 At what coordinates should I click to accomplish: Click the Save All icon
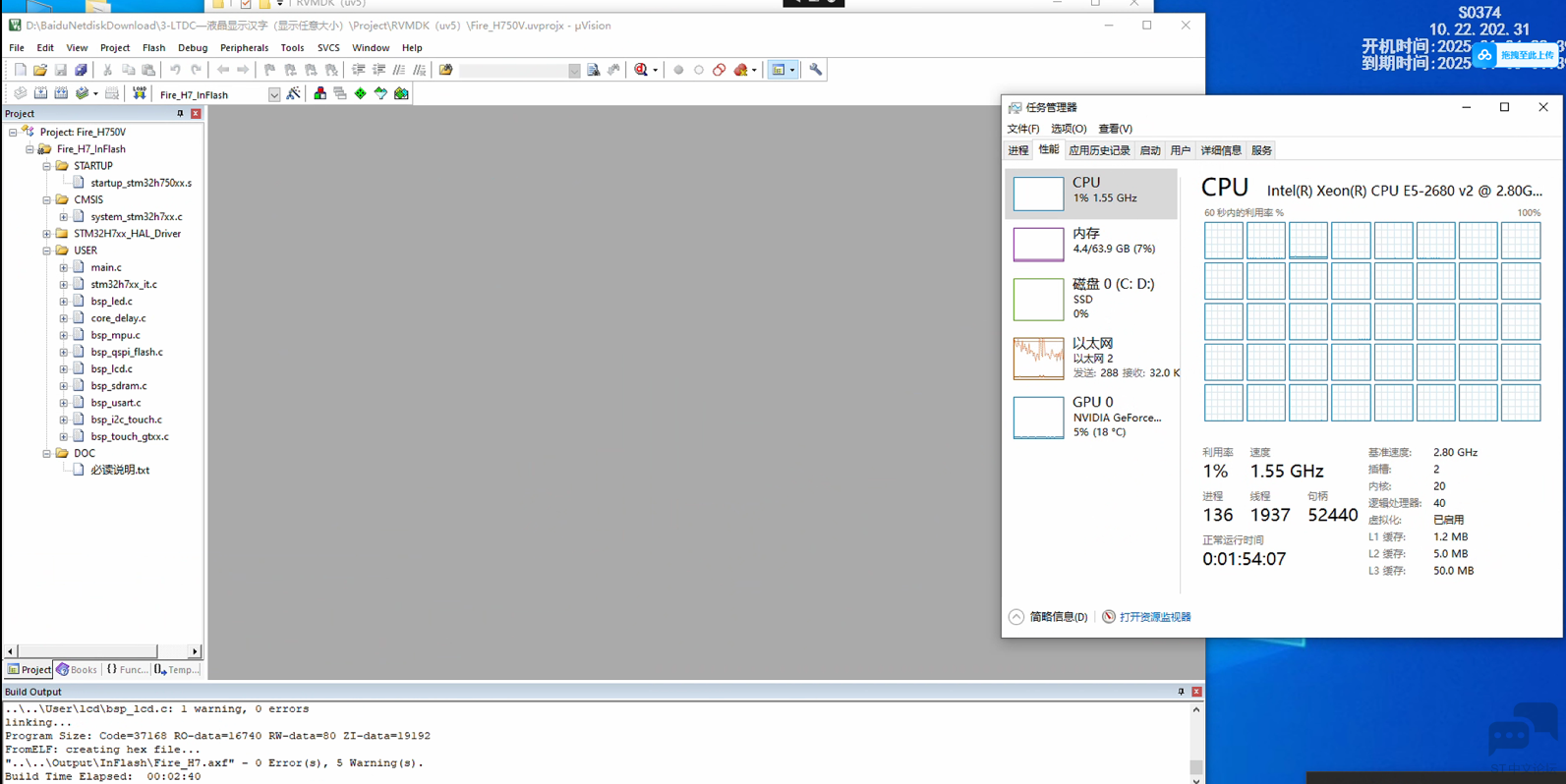click(81, 70)
